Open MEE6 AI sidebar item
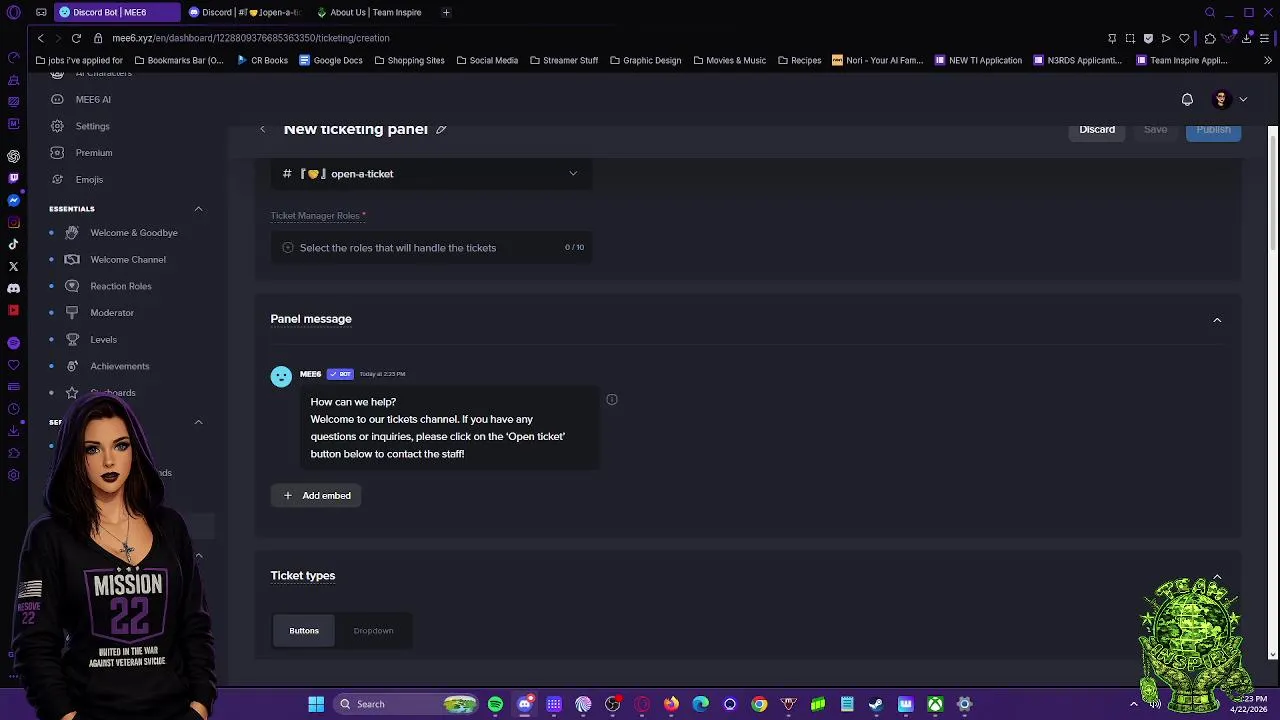1280x720 pixels. [x=93, y=99]
